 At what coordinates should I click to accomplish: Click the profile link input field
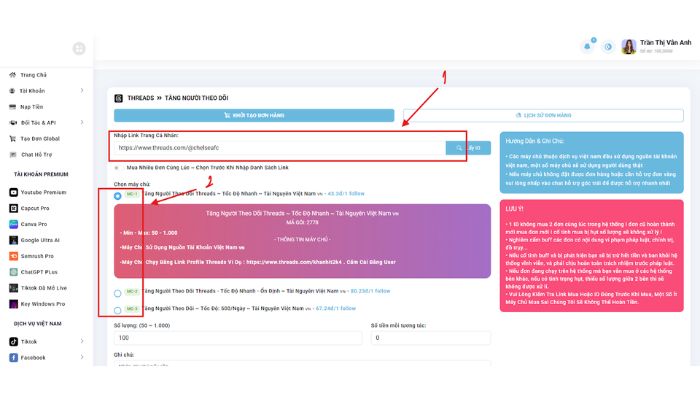[280, 148]
